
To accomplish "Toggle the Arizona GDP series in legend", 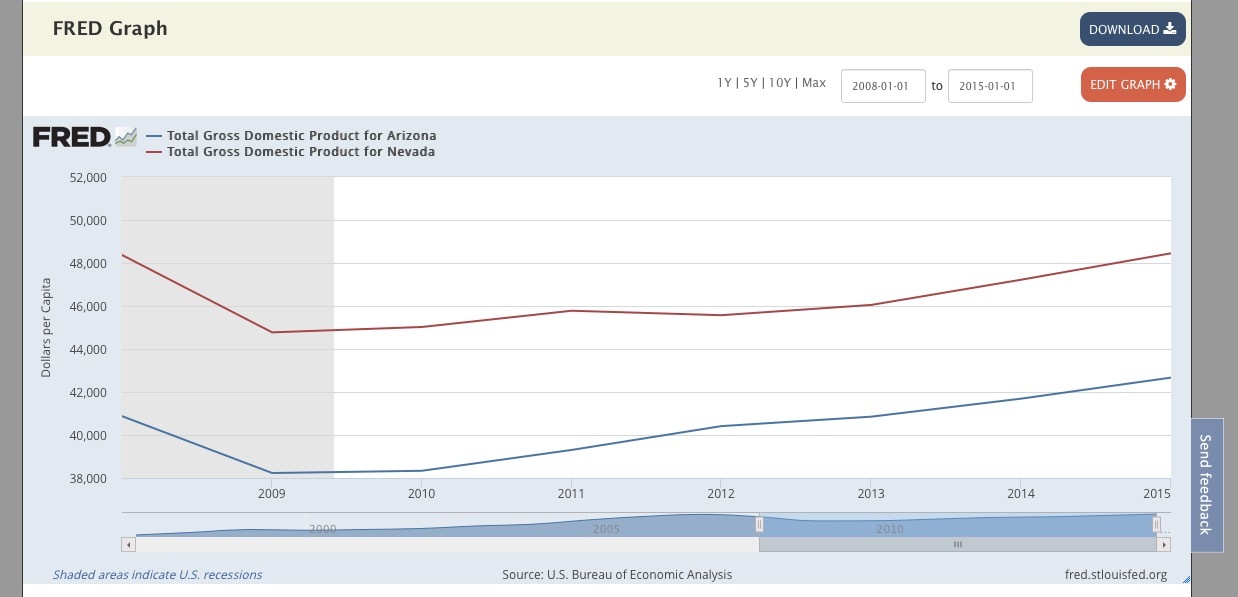I will [300, 136].
